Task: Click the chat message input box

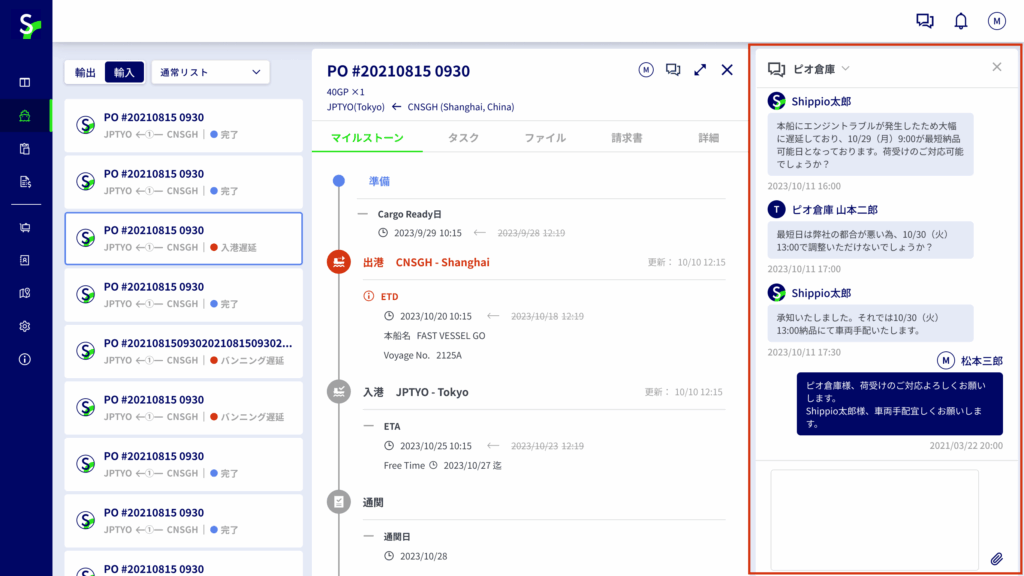Action: click(873, 518)
